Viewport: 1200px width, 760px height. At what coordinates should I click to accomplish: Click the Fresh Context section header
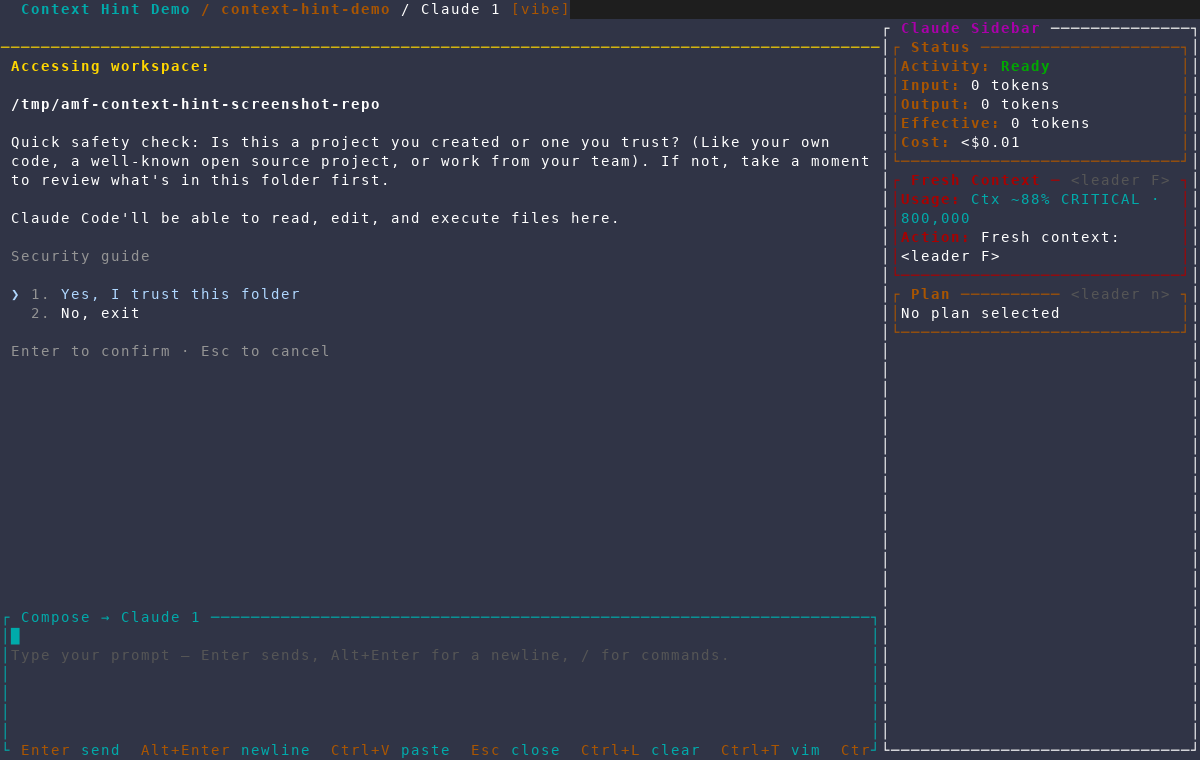pyautogui.click(x=976, y=180)
